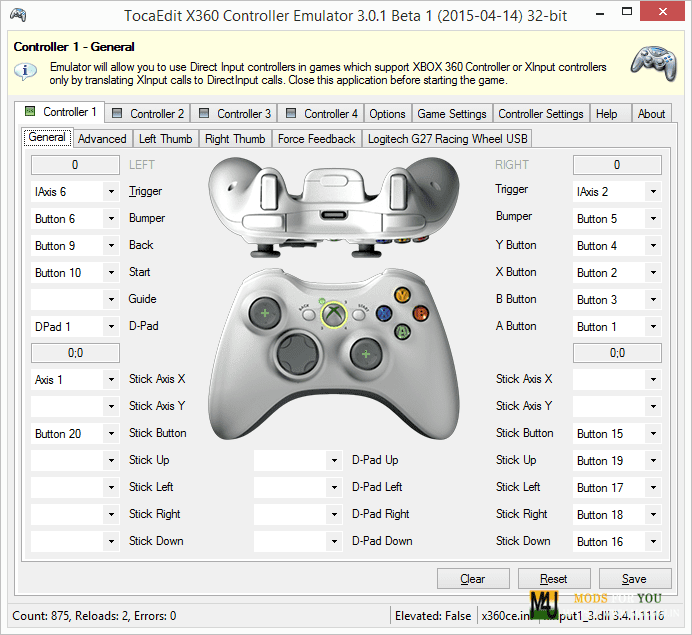This screenshot has width=692, height=635.
Task: Click the Elevated: False status entry
Action: [x=433, y=616]
